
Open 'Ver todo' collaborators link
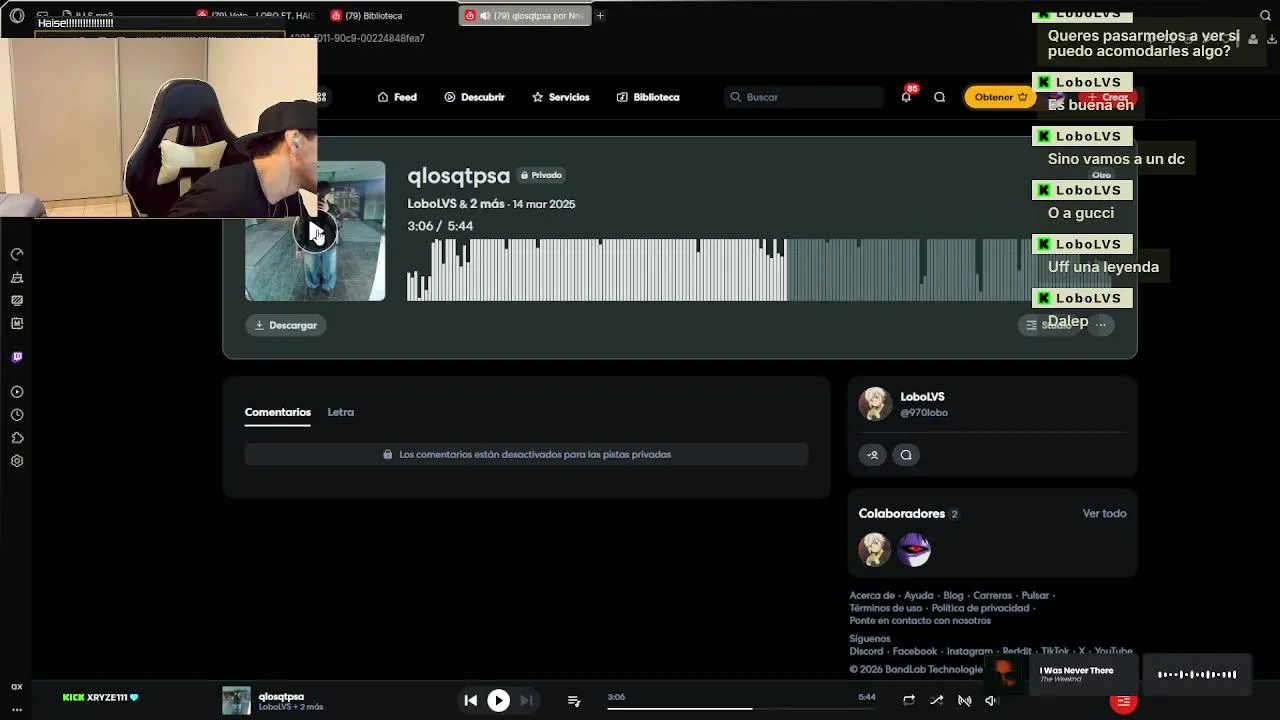click(x=1104, y=513)
